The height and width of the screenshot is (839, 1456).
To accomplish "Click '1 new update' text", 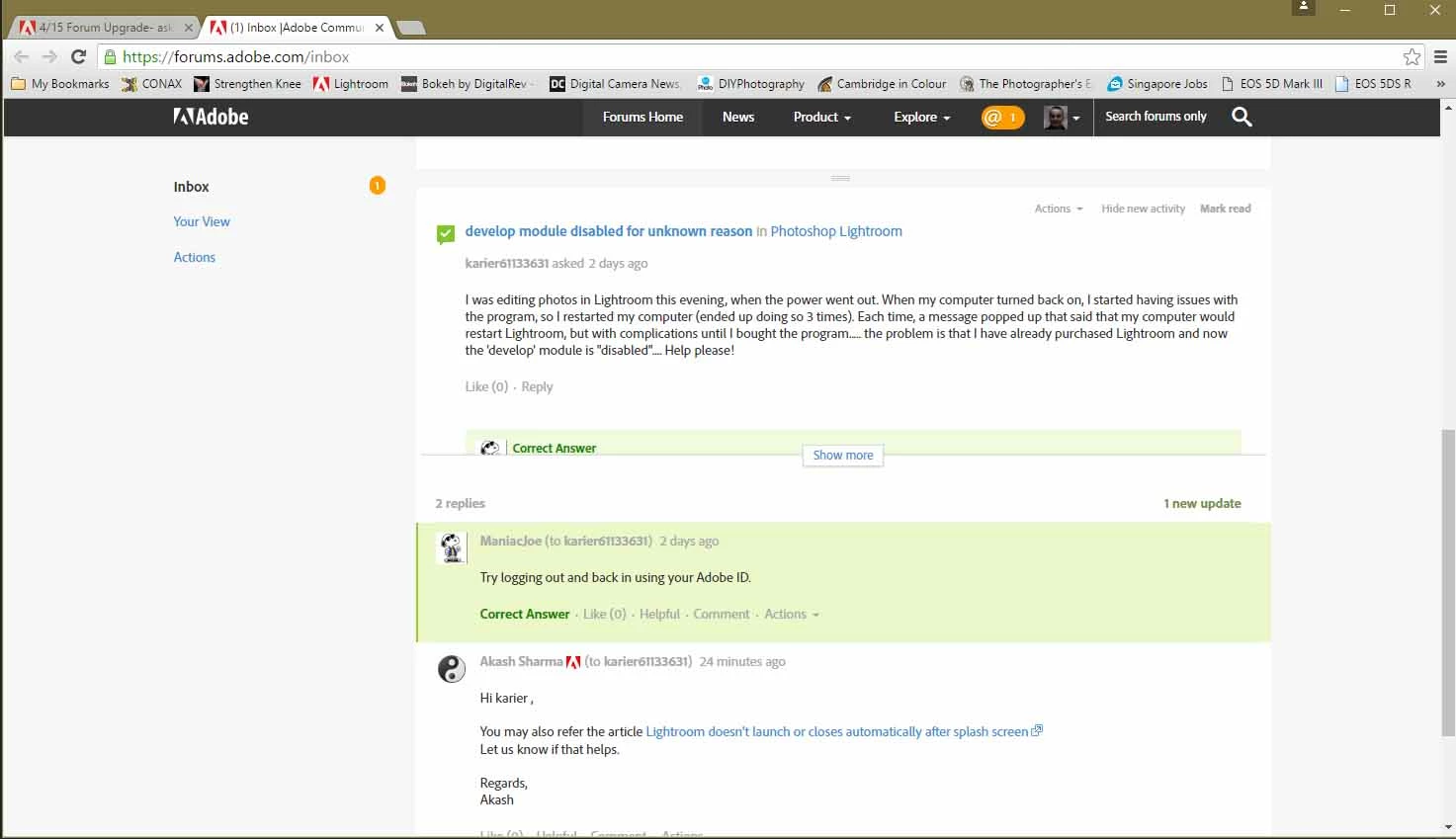I will tap(1202, 503).
